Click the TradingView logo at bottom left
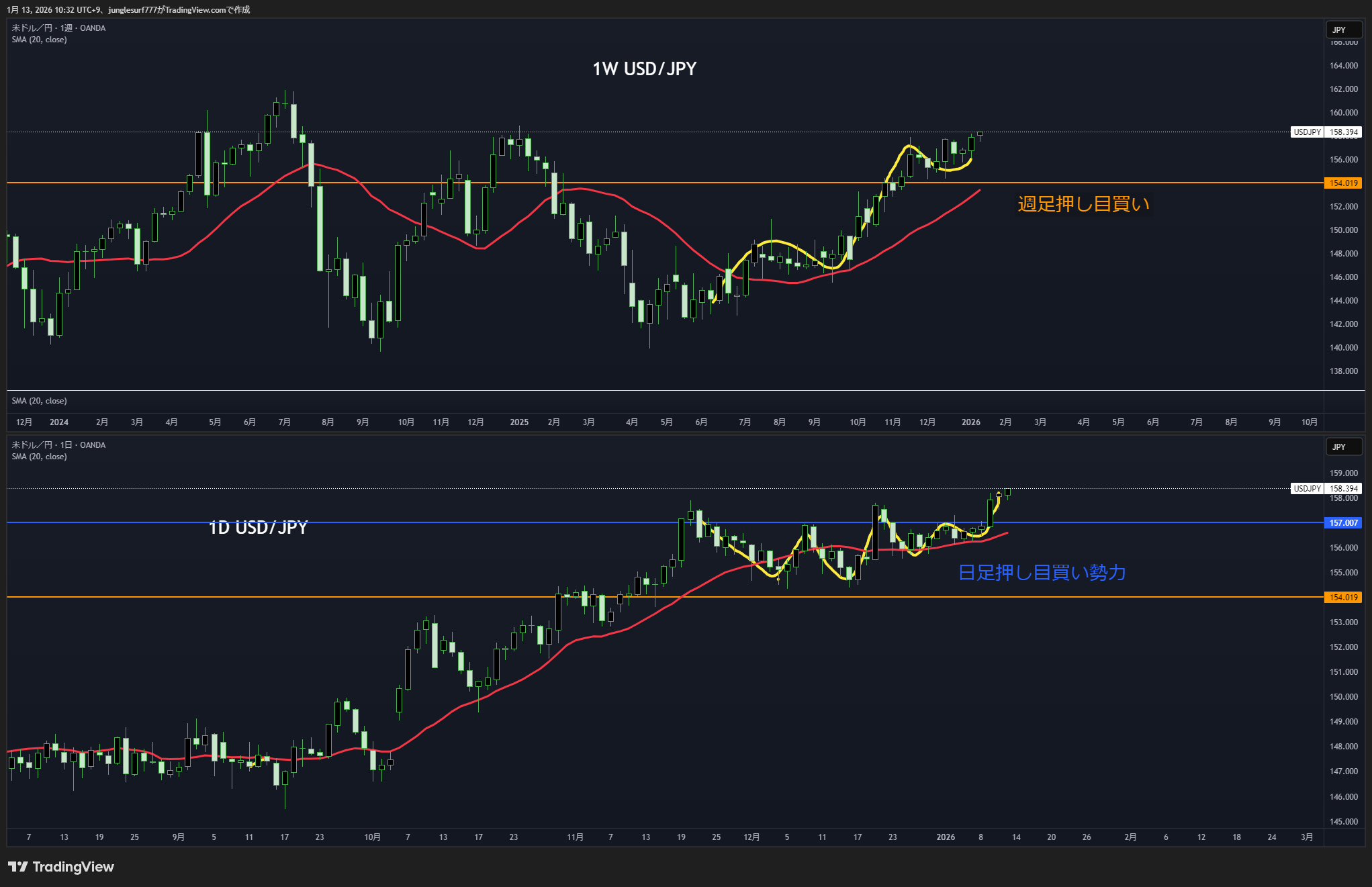The image size is (1372, 887). coord(61,867)
